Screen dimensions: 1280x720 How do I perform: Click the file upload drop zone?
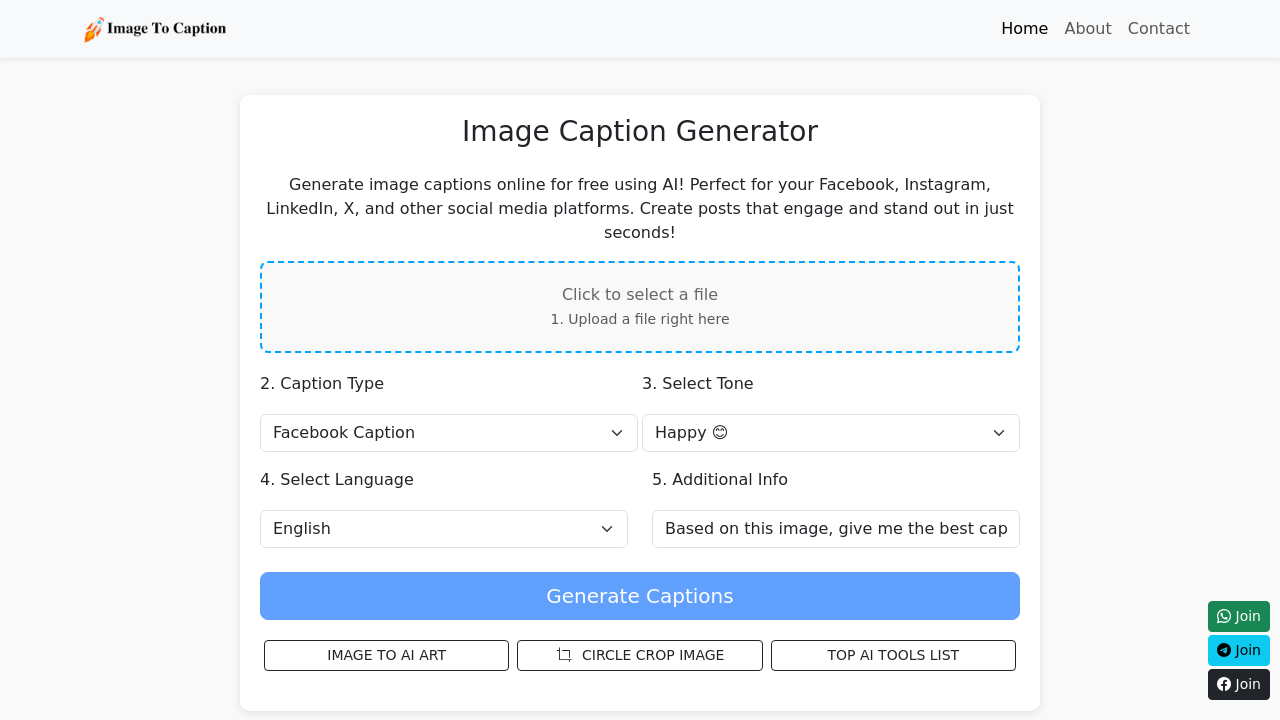(x=639, y=306)
